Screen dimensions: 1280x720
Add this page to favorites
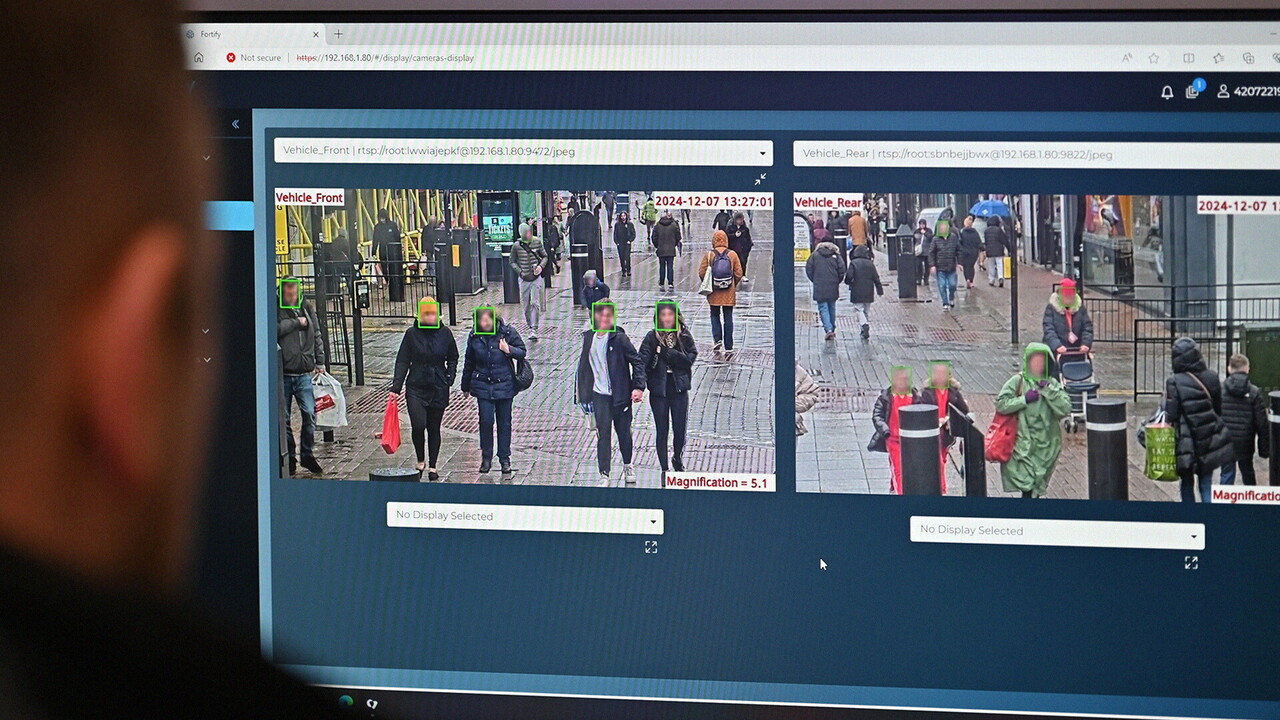(1154, 59)
